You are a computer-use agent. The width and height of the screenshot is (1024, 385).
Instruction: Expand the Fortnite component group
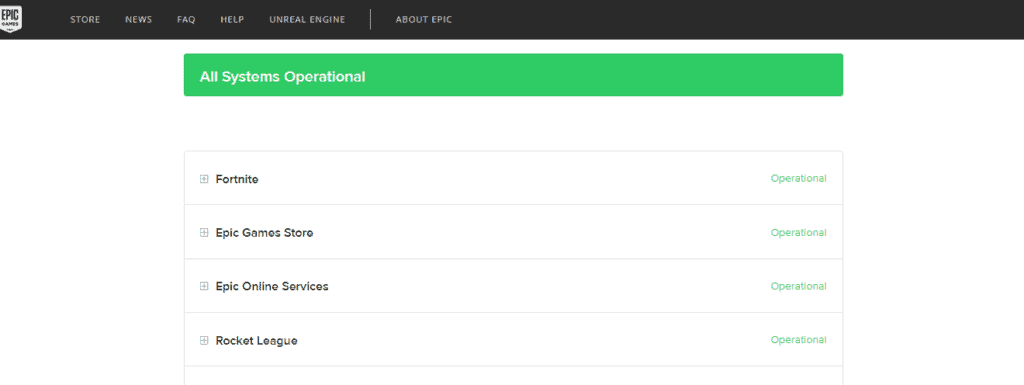click(x=204, y=179)
